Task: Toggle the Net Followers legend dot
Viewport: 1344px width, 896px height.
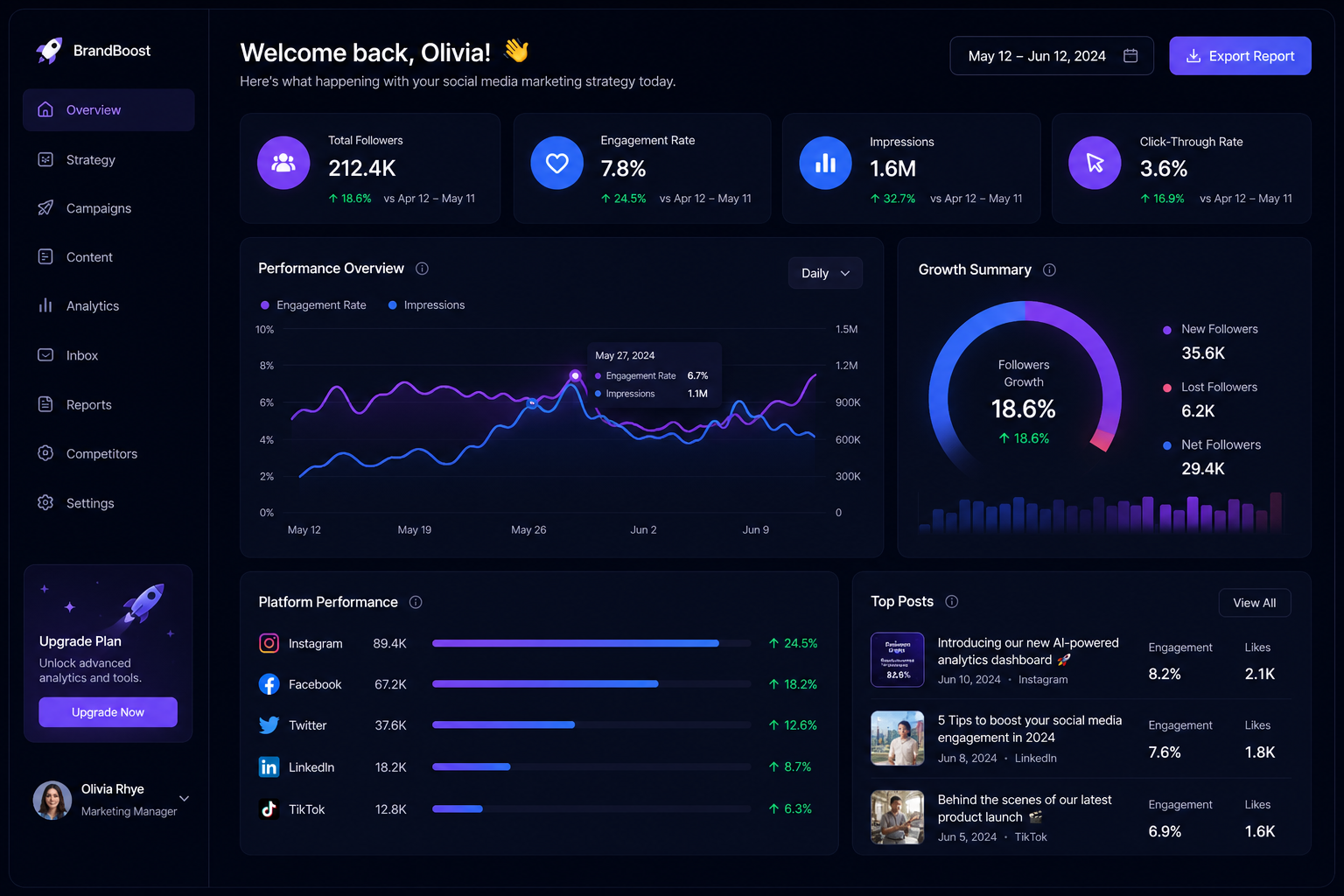Action: point(1167,445)
